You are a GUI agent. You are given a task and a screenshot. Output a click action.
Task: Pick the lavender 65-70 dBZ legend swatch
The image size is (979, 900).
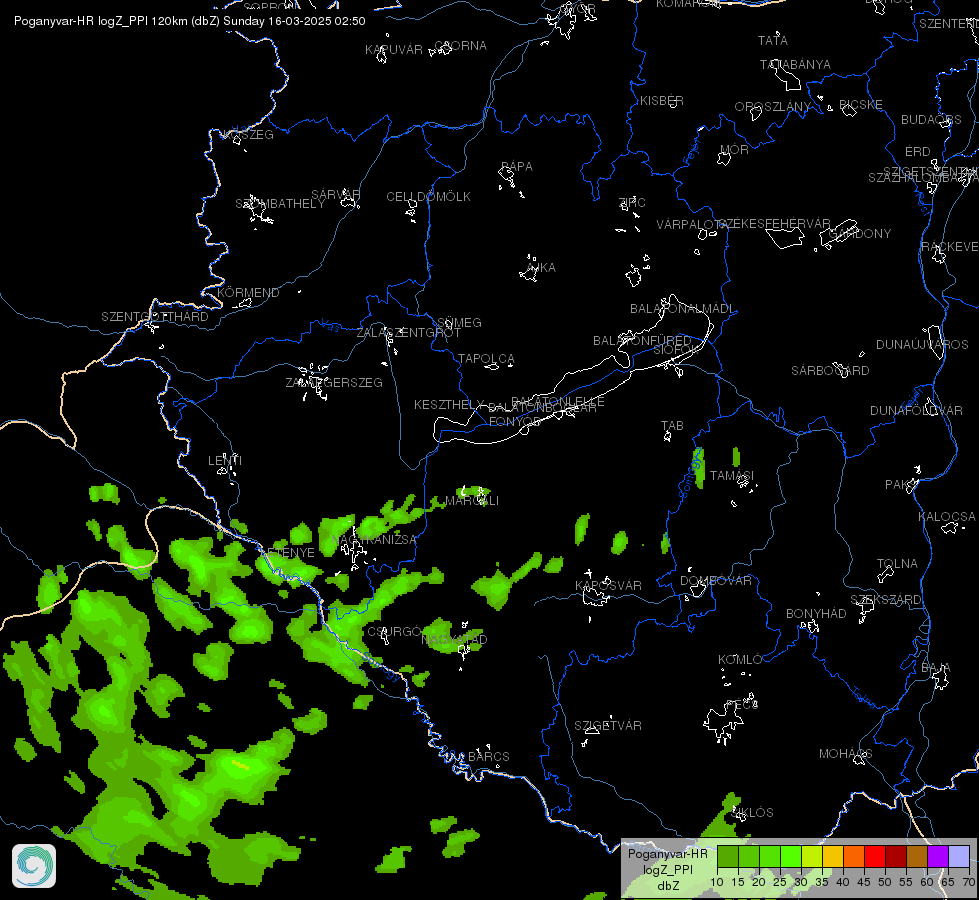(x=959, y=856)
